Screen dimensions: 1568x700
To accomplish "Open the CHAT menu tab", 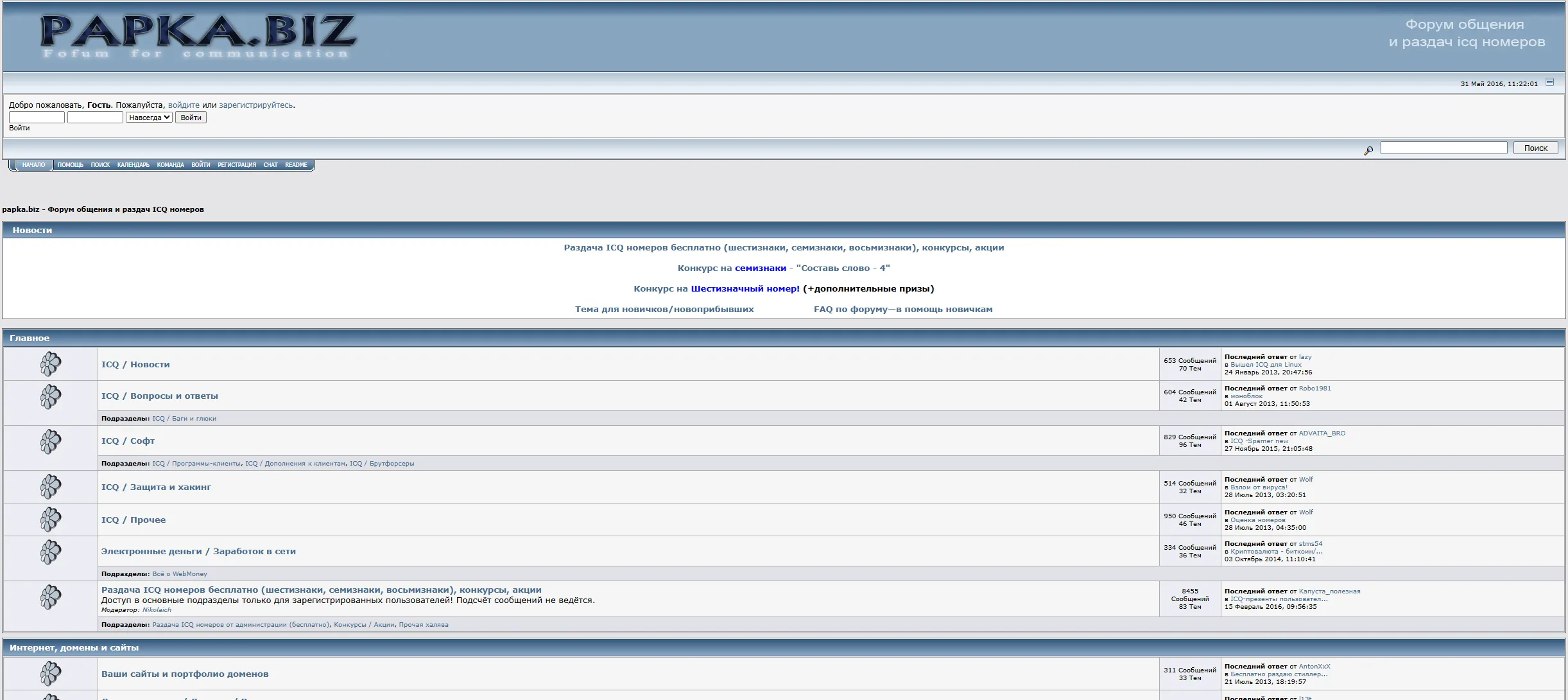I will click(x=270, y=165).
